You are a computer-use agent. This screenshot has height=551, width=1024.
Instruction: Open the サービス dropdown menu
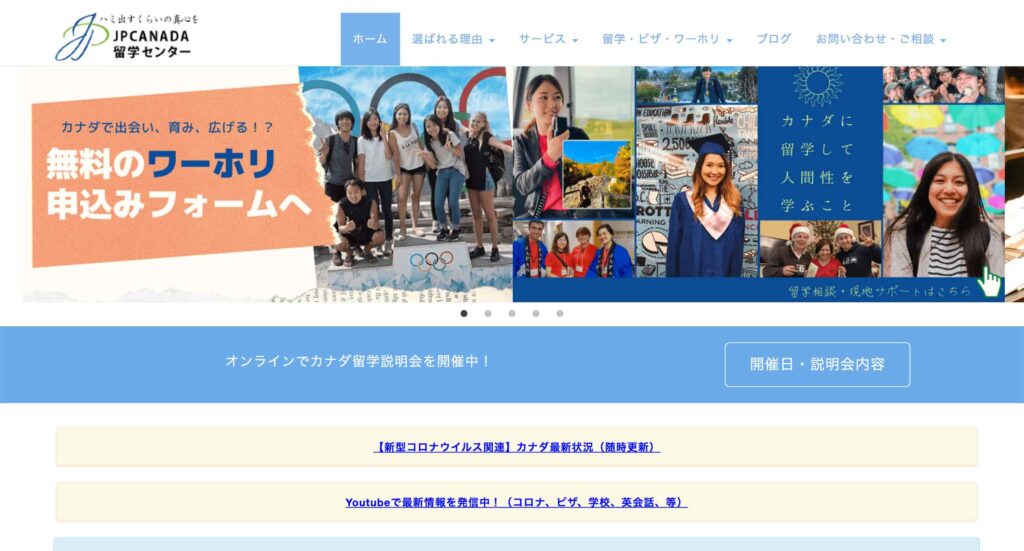(548, 39)
